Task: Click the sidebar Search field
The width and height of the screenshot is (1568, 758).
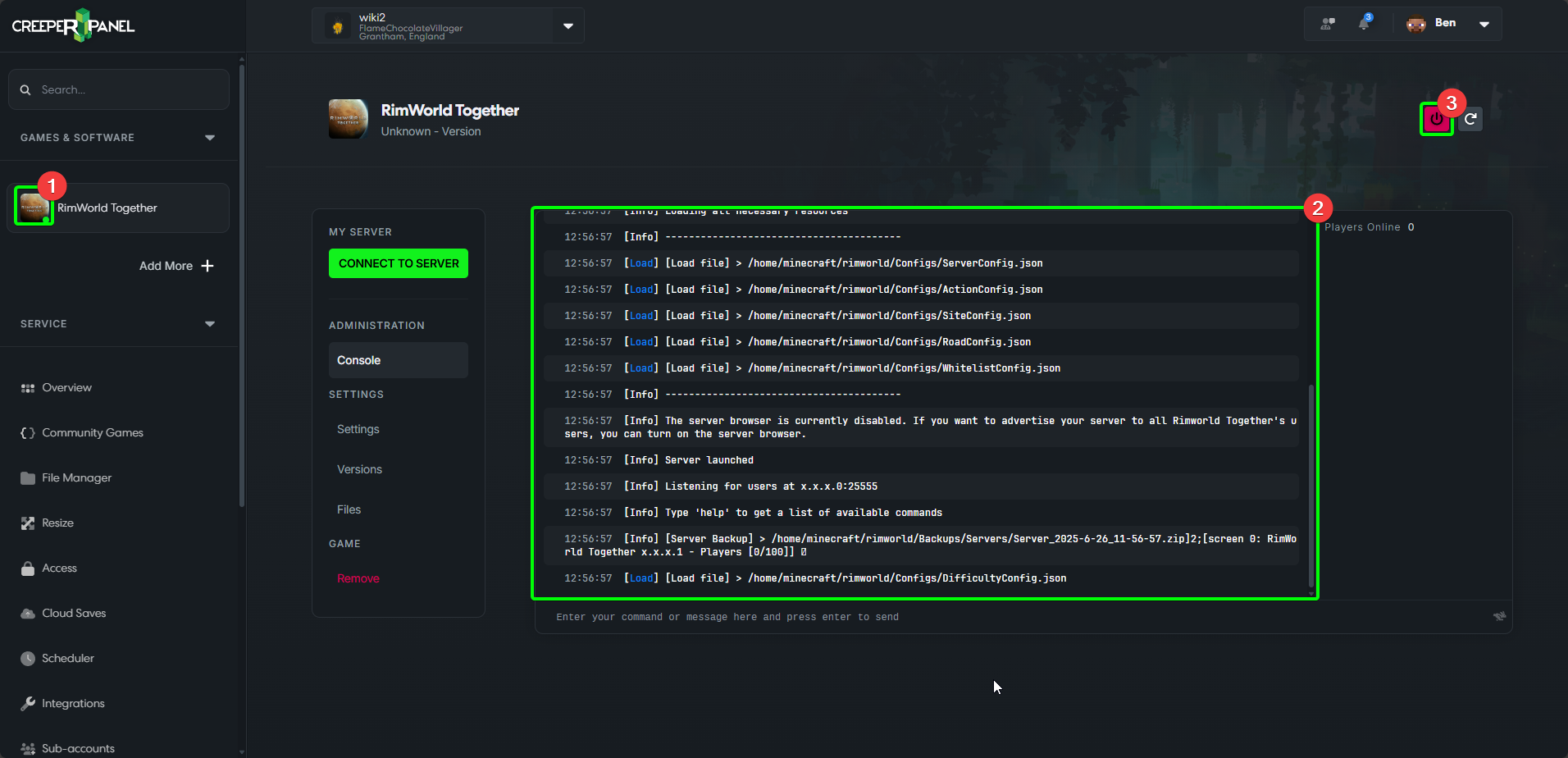Action: 119,89
